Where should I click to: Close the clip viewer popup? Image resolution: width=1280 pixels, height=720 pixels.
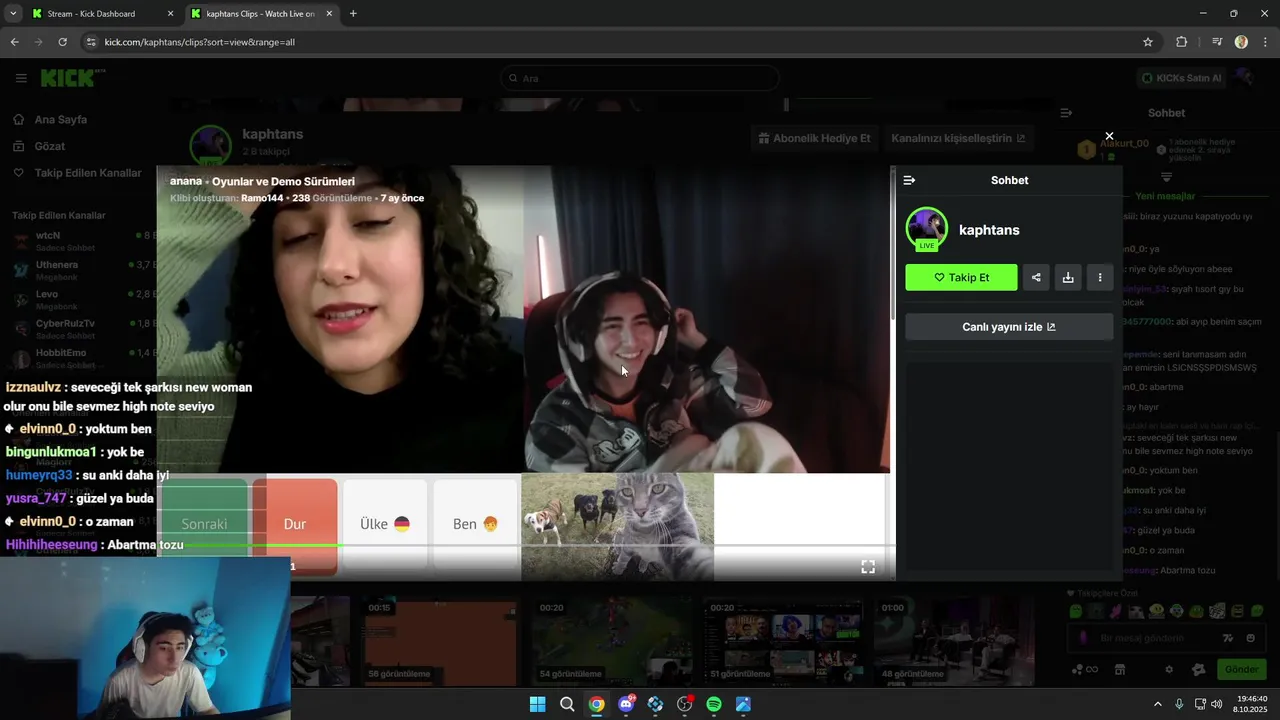coord(1109,136)
